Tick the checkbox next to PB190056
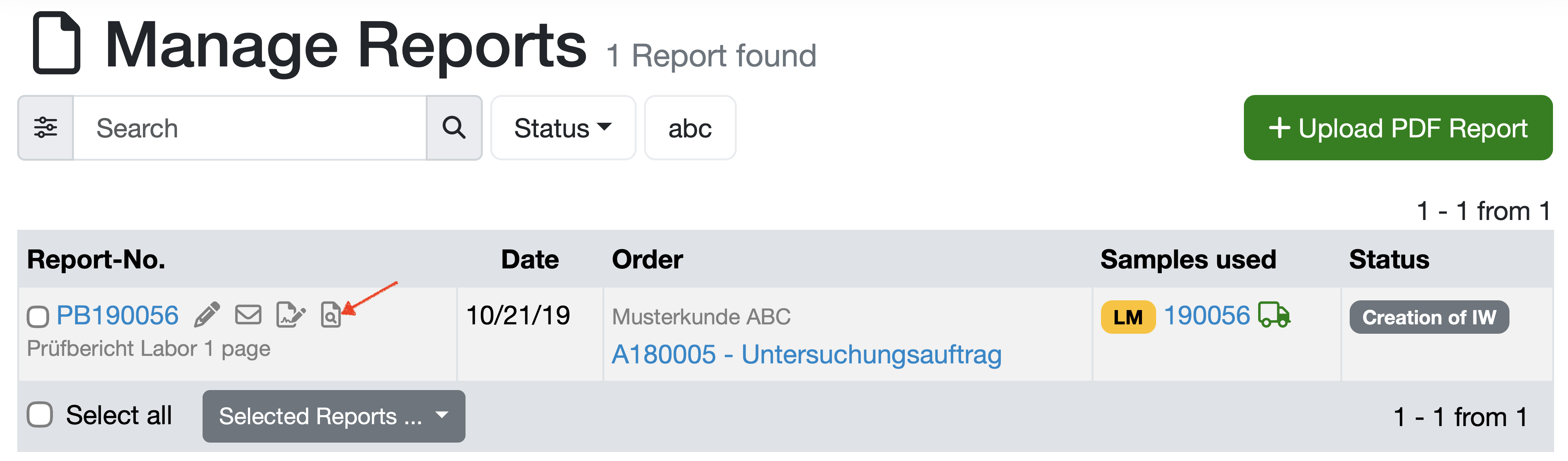Image resolution: width=1568 pixels, height=461 pixels. click(38, 317)
